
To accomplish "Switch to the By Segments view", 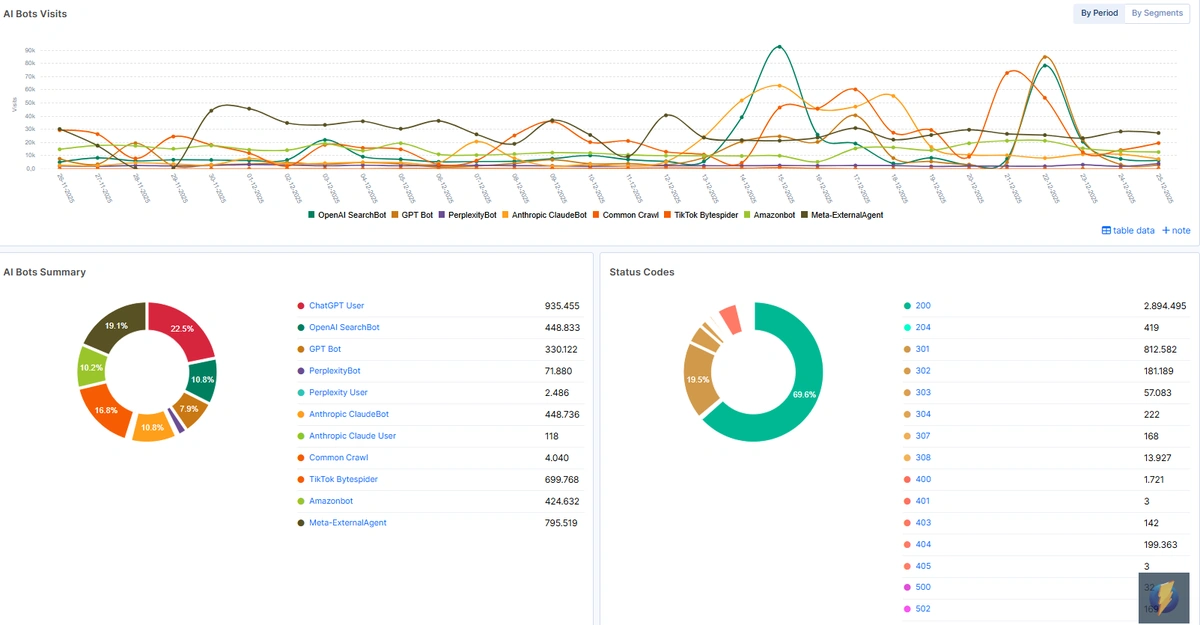I will click(x=1157, y=14).
